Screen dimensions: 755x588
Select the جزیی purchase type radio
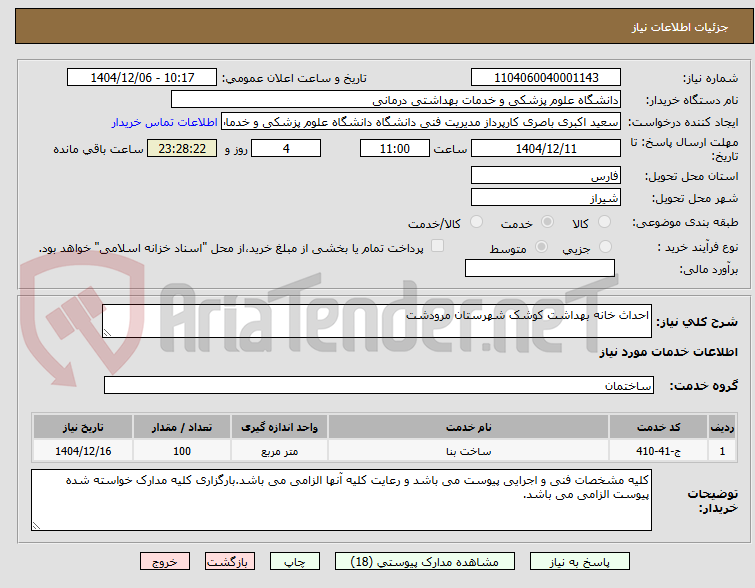[x=605, y=247]
